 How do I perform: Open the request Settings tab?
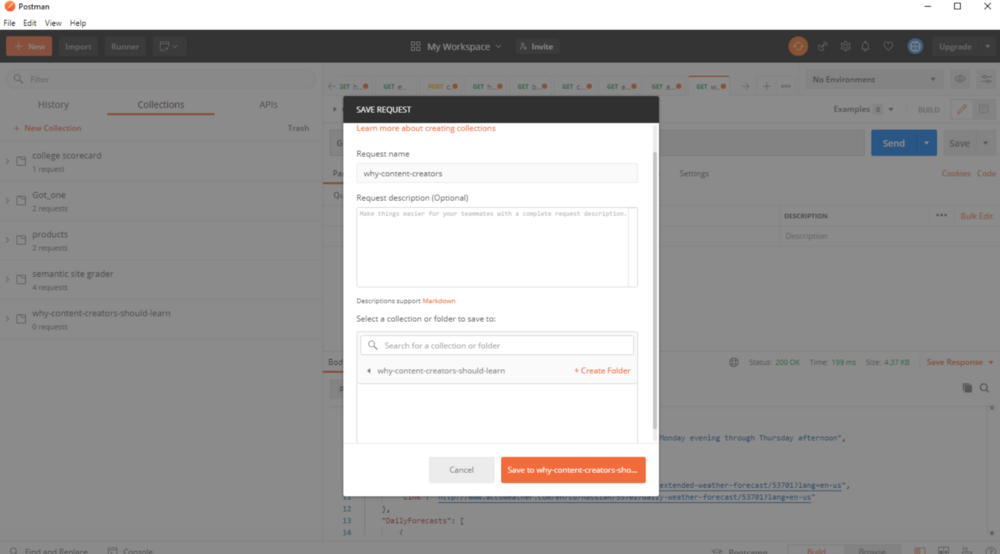694,173
